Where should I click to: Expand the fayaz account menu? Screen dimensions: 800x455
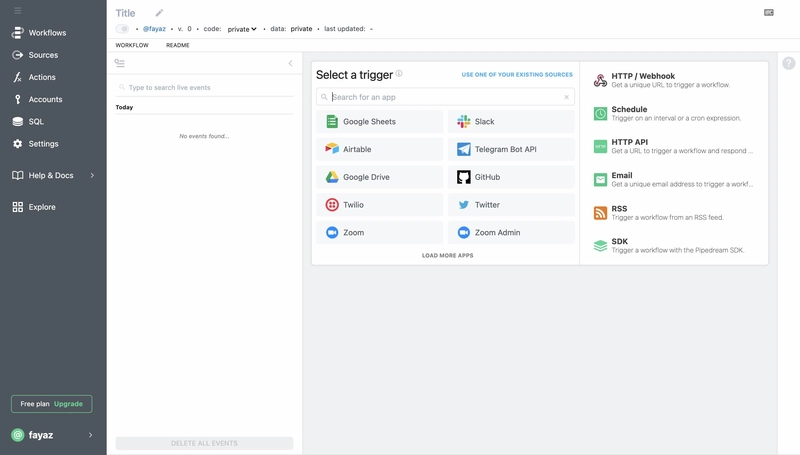[x=53, y=435]
